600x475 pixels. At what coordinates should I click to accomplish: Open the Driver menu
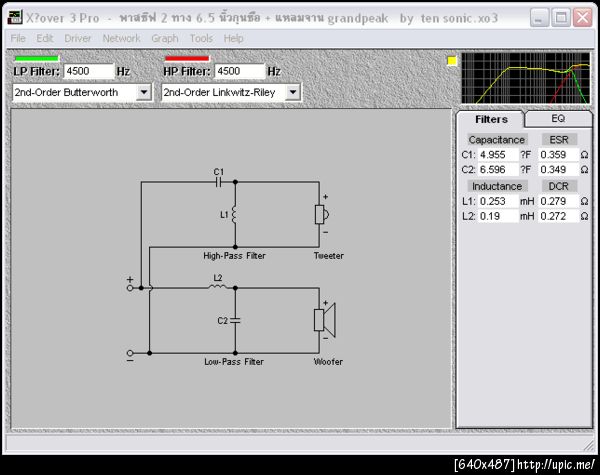click(78, 38)
